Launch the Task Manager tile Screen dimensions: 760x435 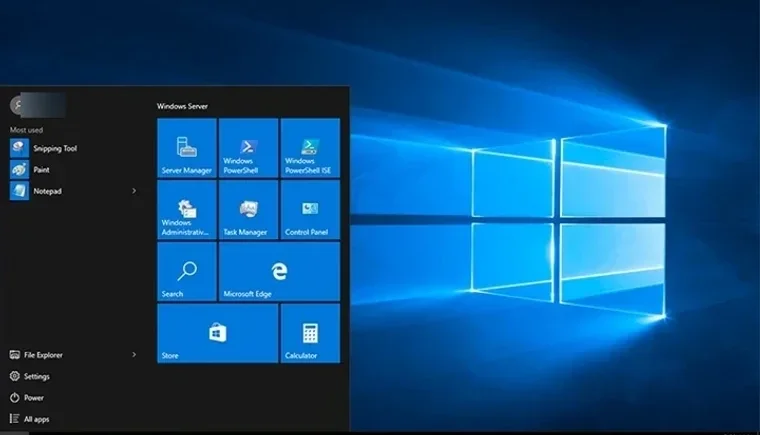249,209
